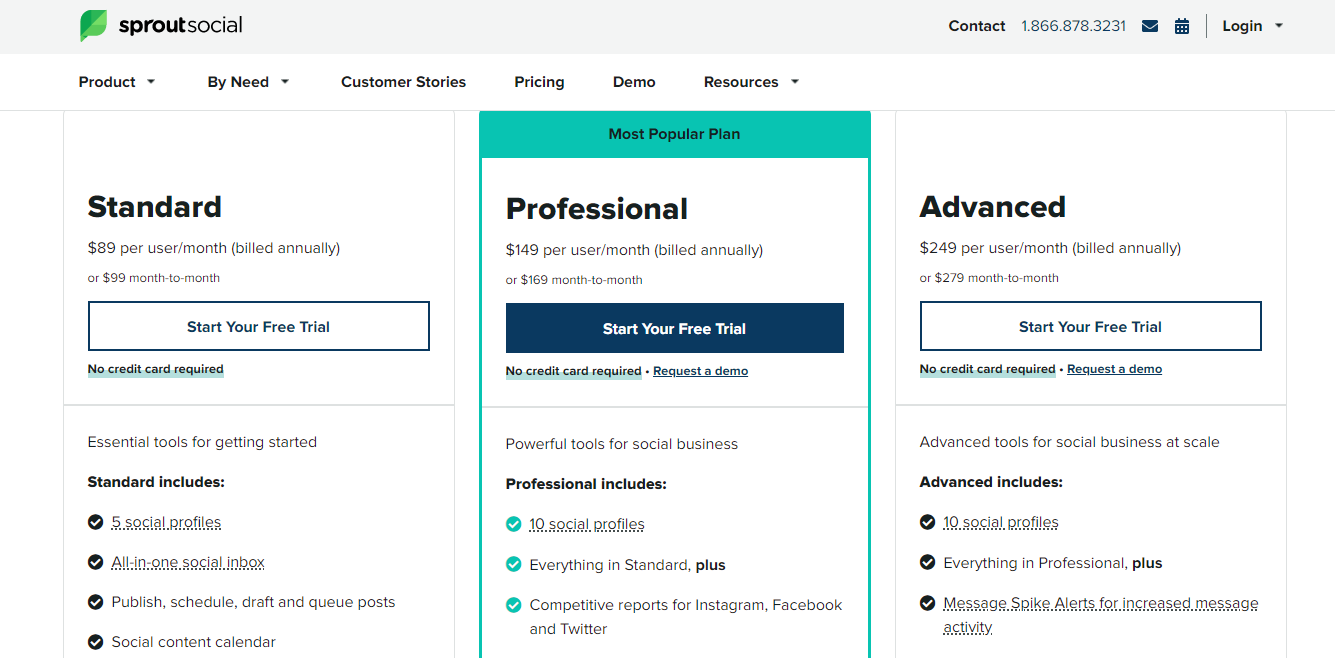
Task: Click the calendar icon in header
Action: (1182, 26)
